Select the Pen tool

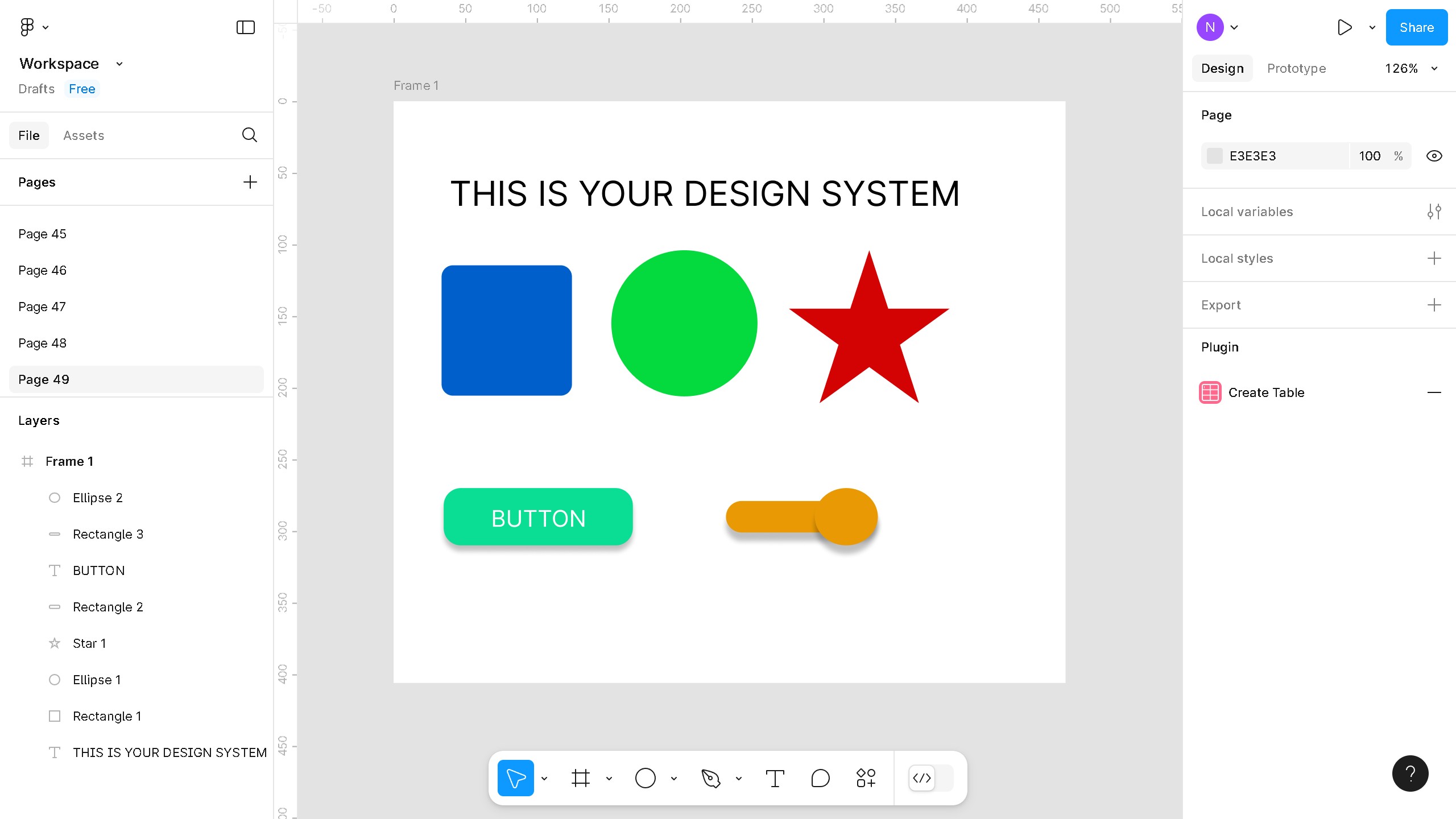point(710,778)
